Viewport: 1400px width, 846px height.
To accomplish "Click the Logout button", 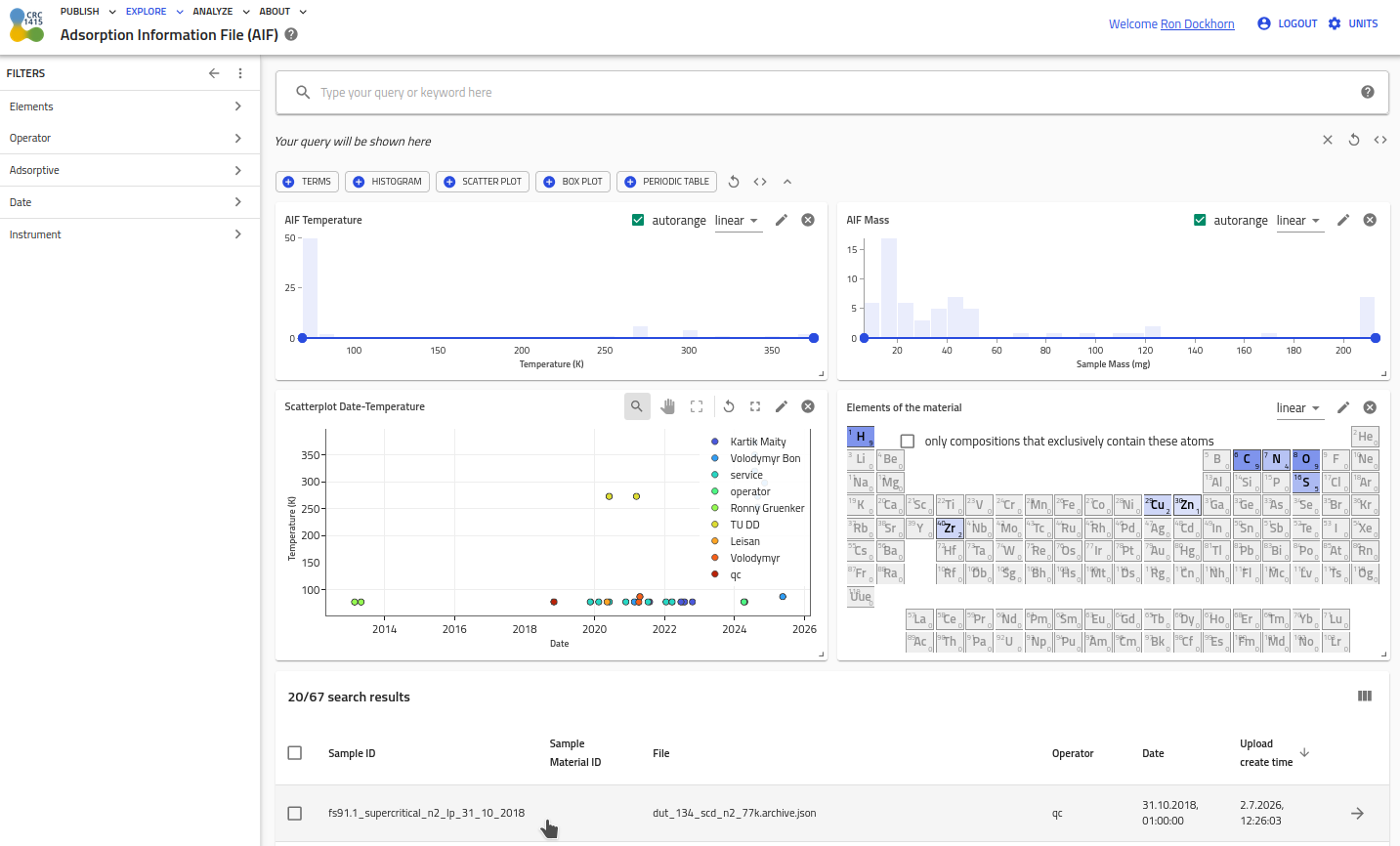I will (x=1288, y=23).
